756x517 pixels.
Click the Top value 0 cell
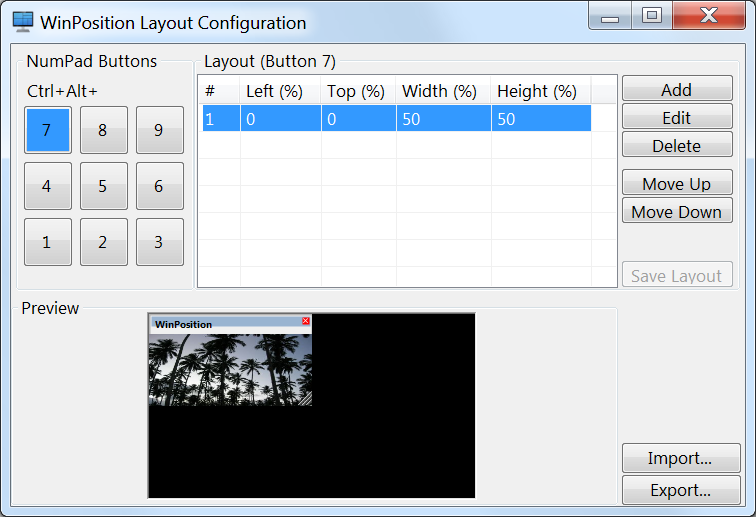pyautogui.click(x=359, y=118)
